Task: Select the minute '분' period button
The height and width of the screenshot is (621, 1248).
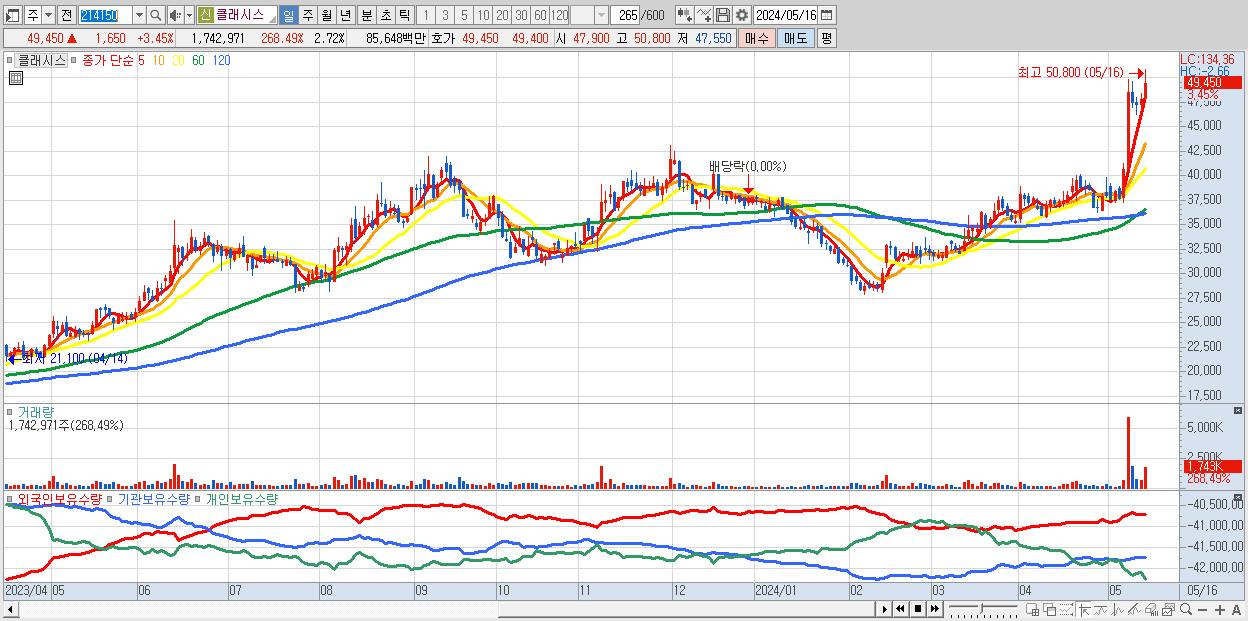Action: click(x=366, y=15)
